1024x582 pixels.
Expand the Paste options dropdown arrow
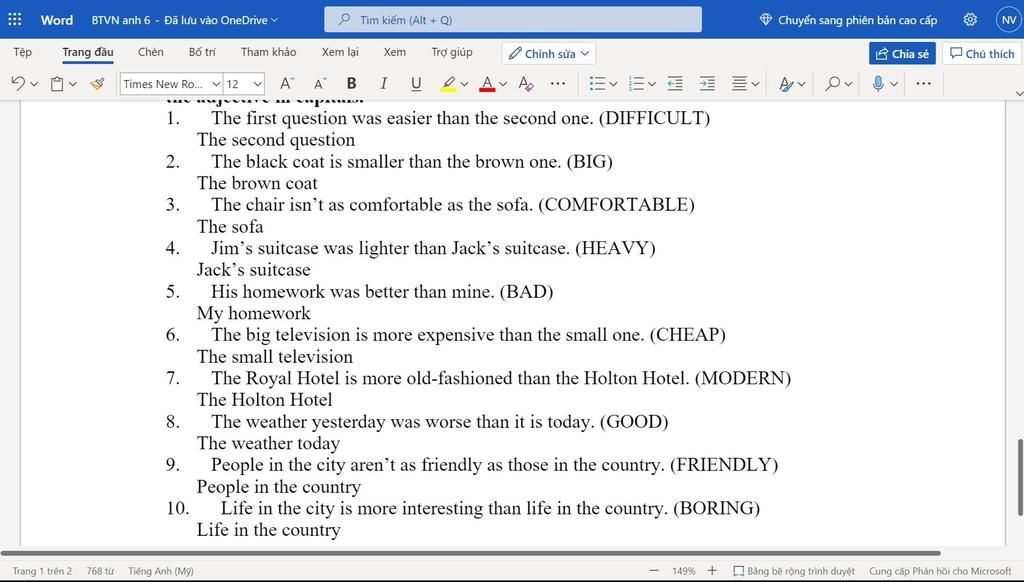coord(73,84)
